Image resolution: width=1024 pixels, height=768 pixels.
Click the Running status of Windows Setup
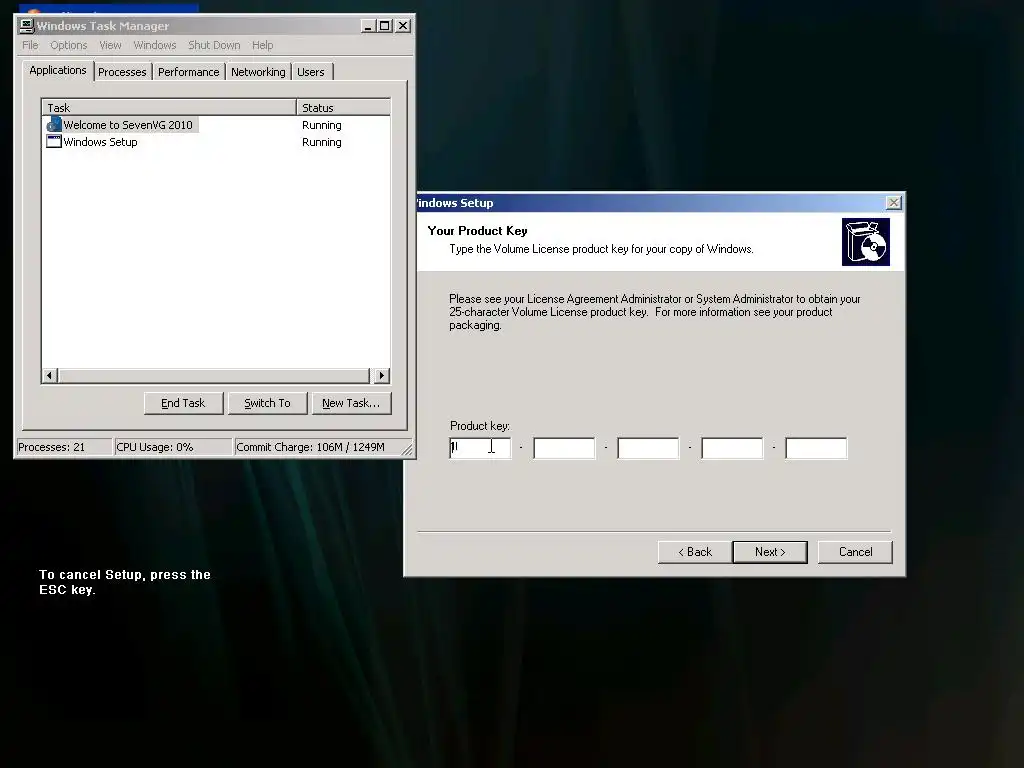click(x=322, y=142)
